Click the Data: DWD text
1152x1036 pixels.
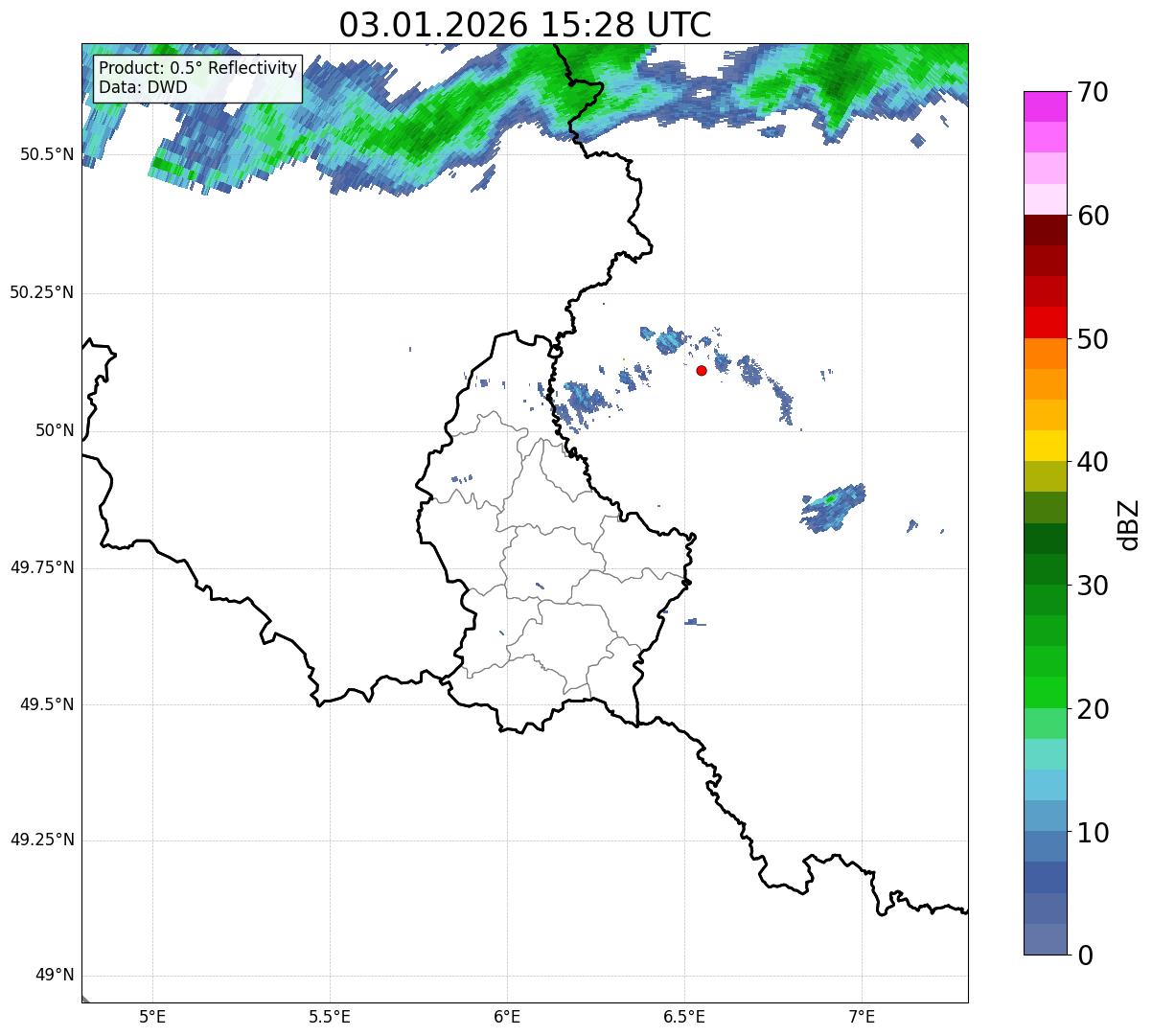coord(144,87)
